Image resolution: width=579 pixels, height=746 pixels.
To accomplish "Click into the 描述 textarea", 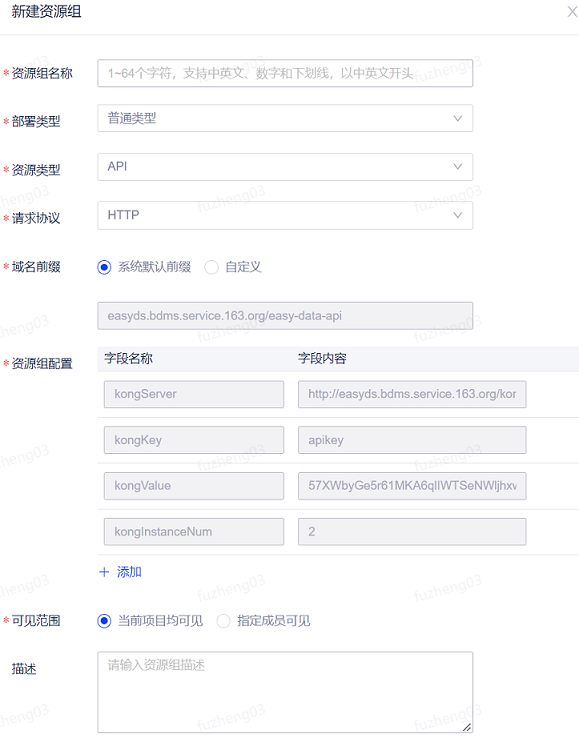I will click(285, 692).
